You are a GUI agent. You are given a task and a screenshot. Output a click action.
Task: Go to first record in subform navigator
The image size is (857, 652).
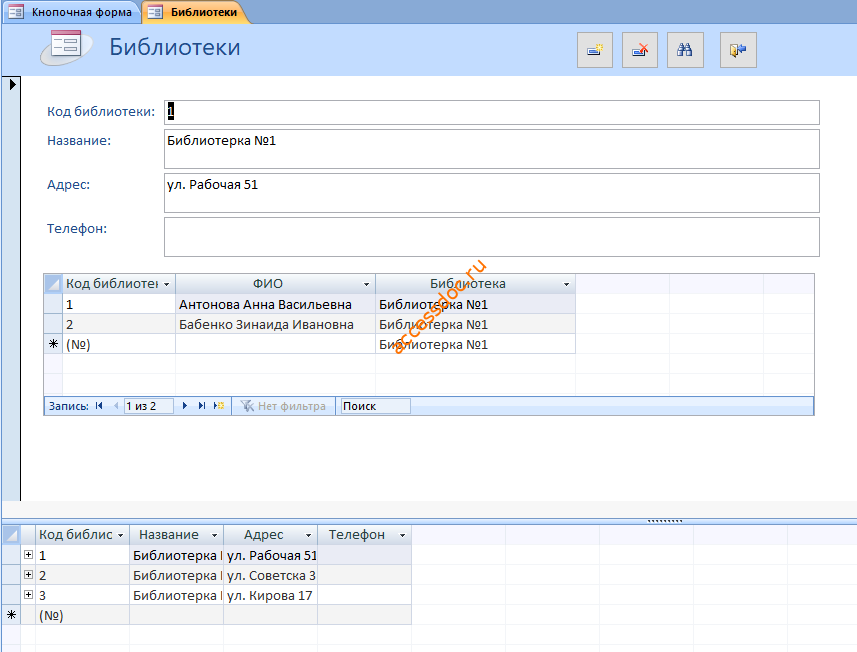99,406
